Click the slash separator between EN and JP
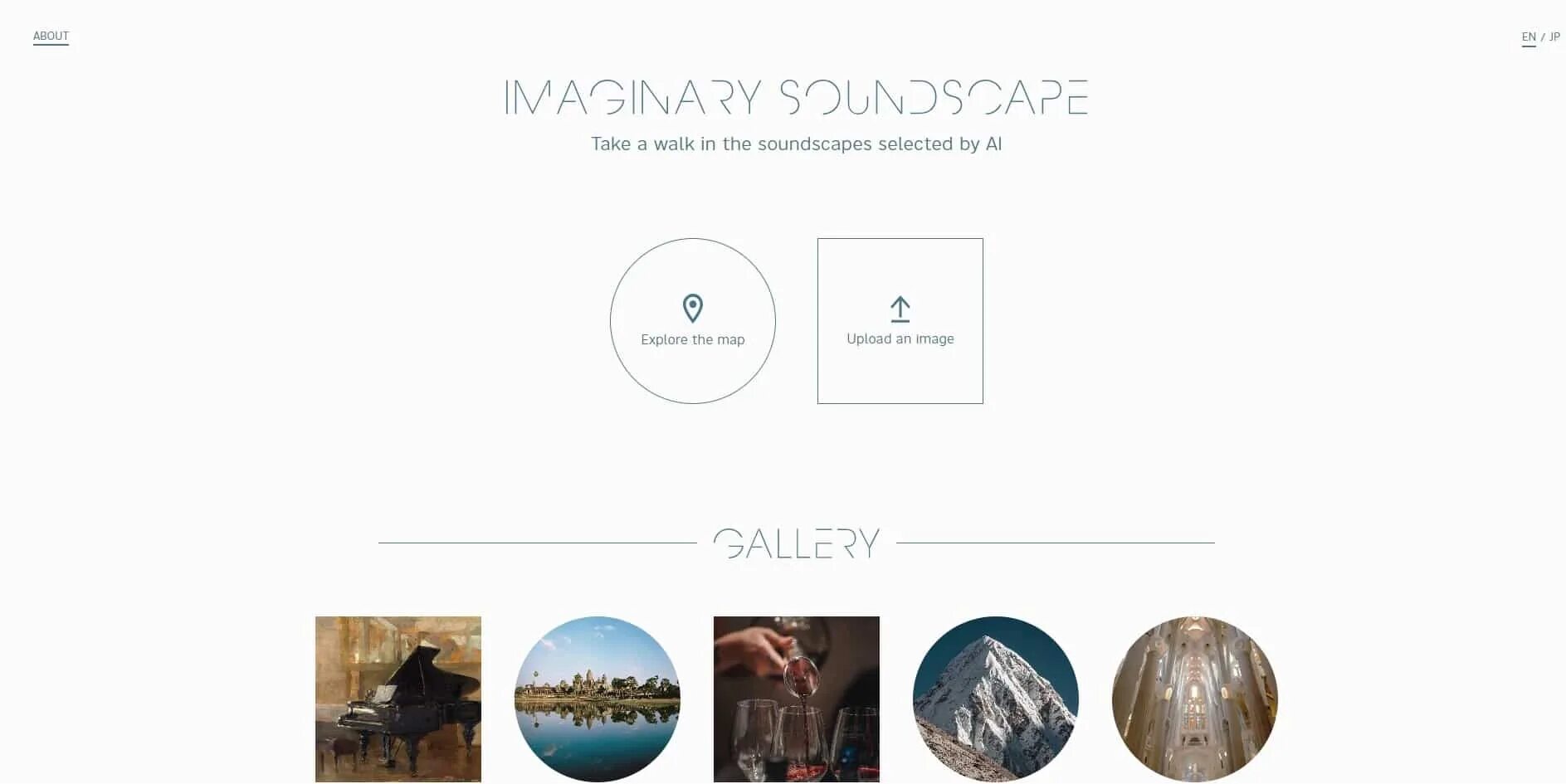1566x784 pixels. point(1543,37)
